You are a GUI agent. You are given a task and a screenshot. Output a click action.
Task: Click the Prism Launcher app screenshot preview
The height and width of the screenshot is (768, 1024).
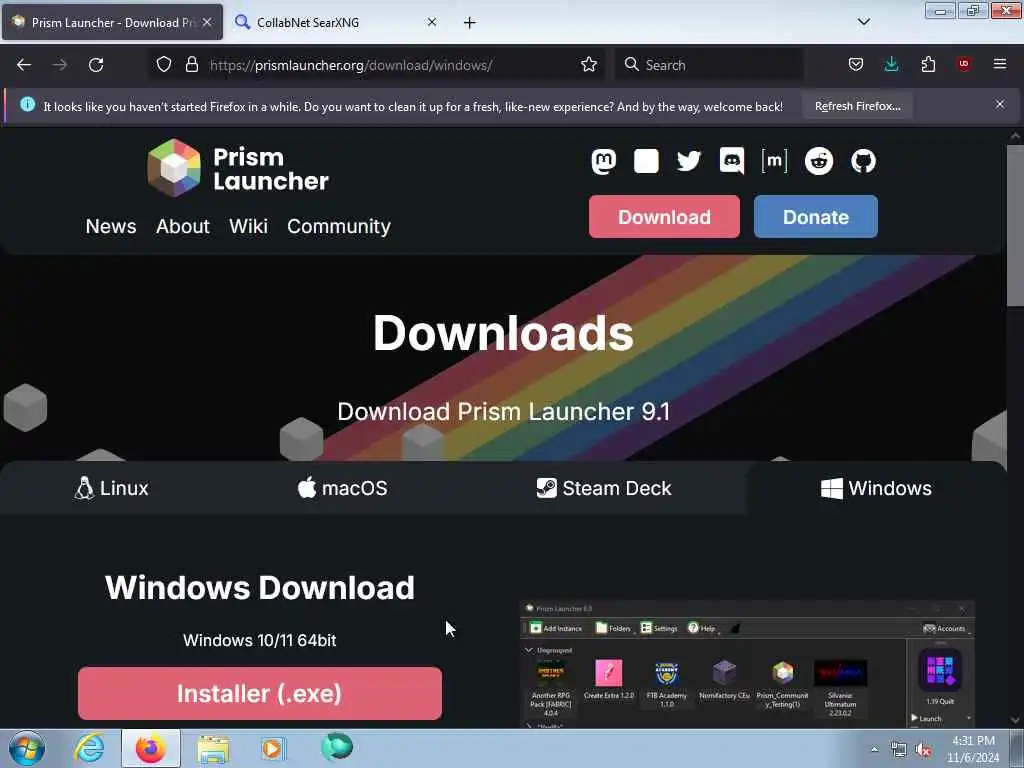tap(747, 664)
